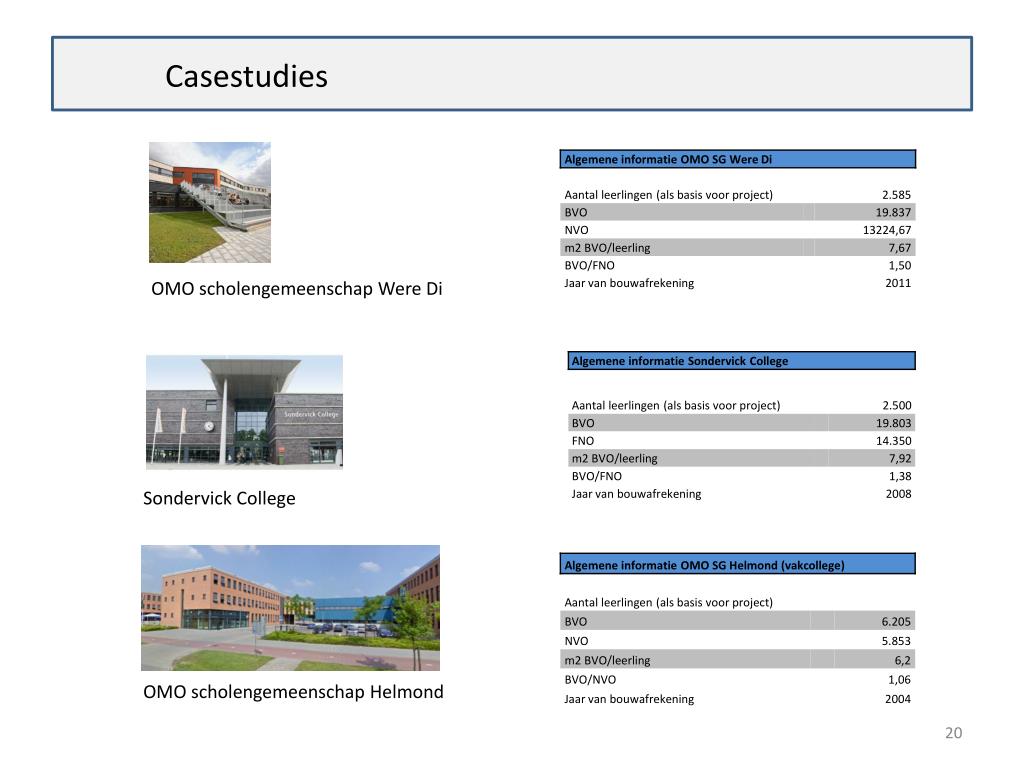Screen dimensions: 1024x768
Task: Click the NVO value 13224,67
Action: pos(887,230)
